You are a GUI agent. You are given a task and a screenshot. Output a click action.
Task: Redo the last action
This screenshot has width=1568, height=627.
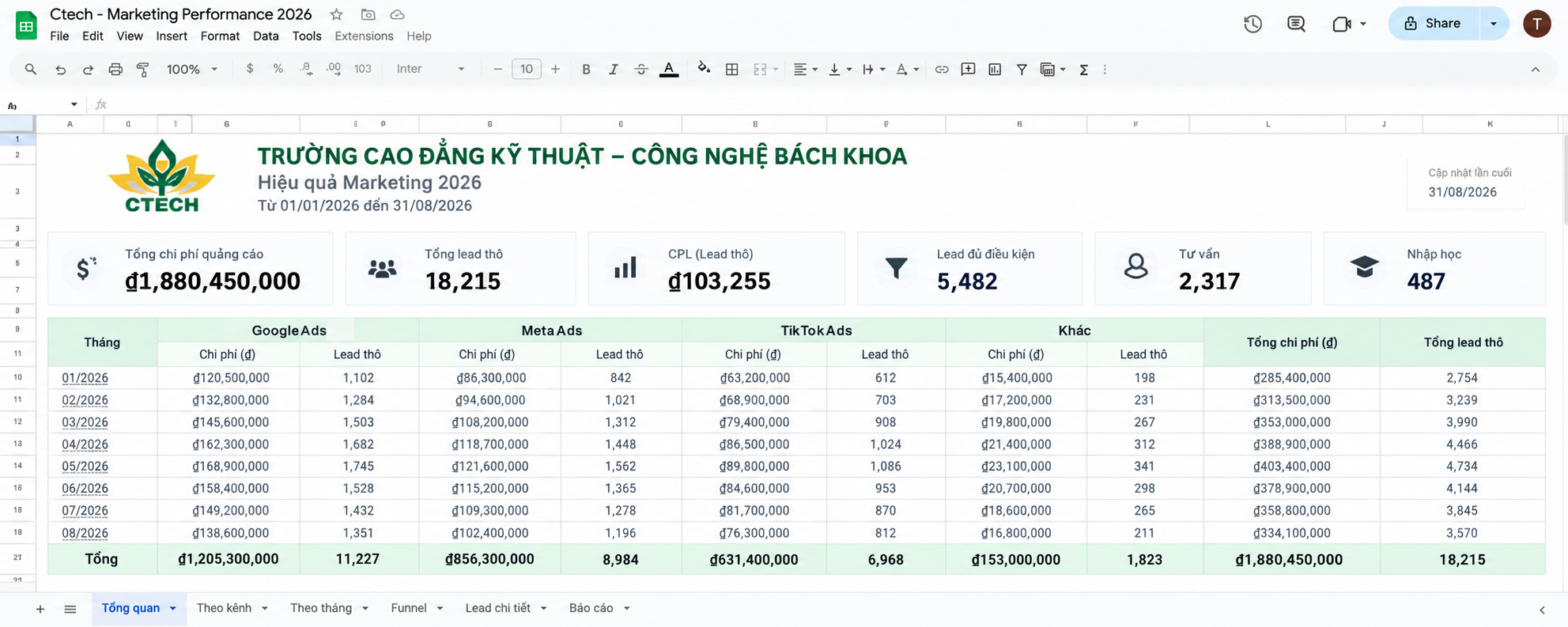pos(88,70)
